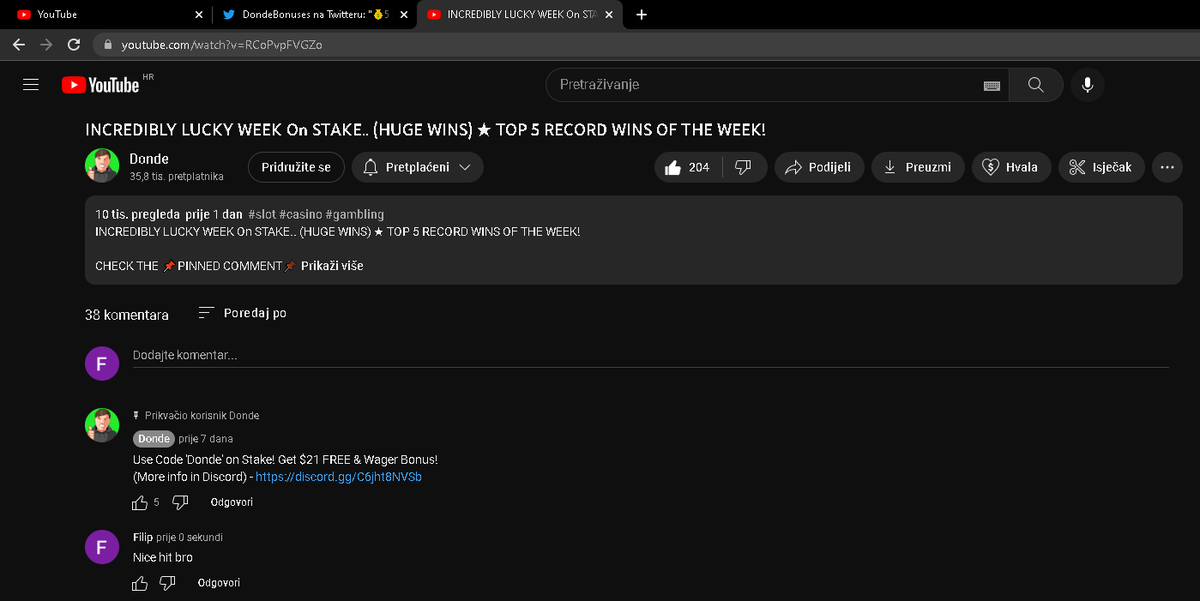This screenshot has height=601, width=1200.
Task: Click the #gambling hashtag
Action: 355,214
